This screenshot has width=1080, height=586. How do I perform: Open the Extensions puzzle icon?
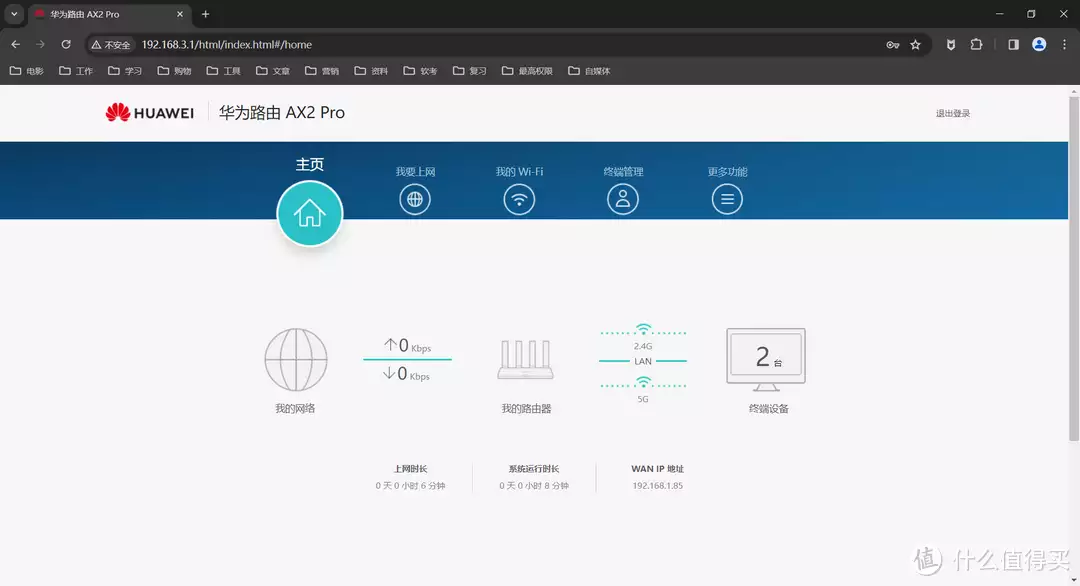pos(977,45)
